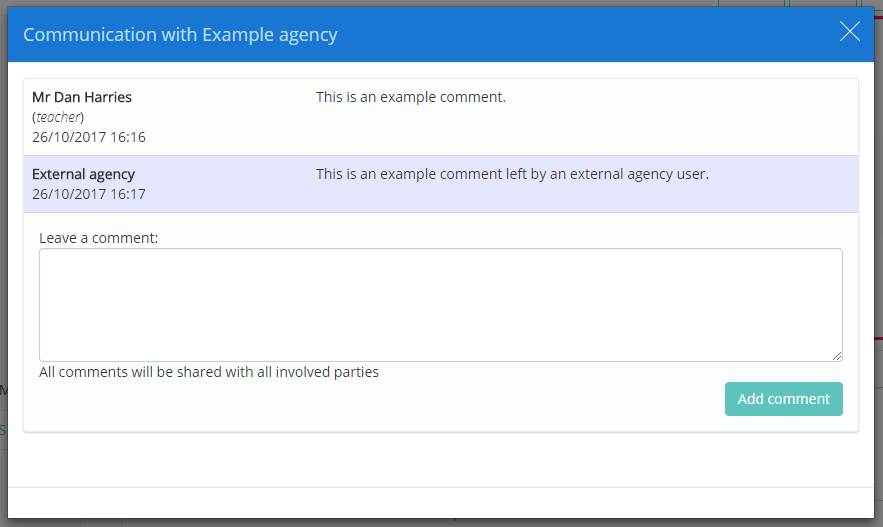Image resolution: width=883 pixels, height=527 pixels.
Task: Focus the Leave a comment text area
Action: 440,305
